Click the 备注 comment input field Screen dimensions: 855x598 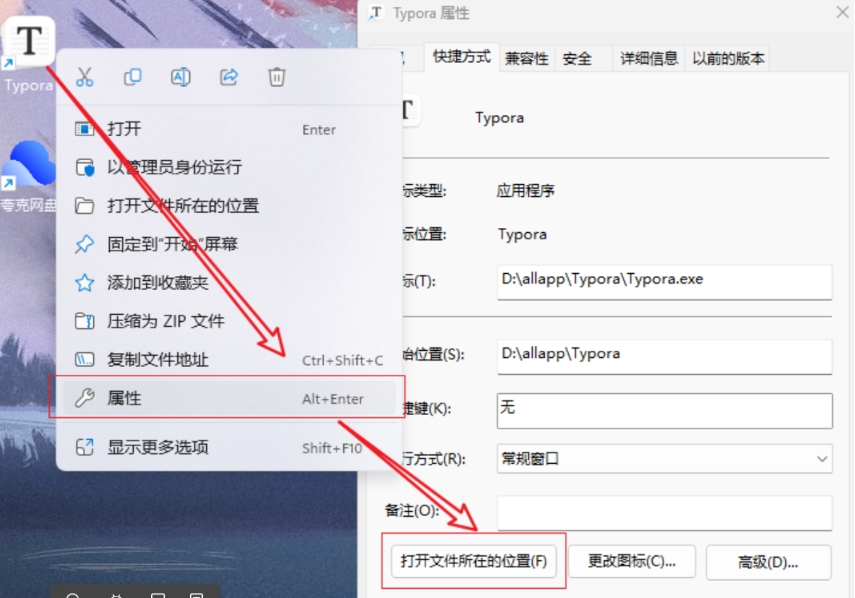click(x=664, y=512)
